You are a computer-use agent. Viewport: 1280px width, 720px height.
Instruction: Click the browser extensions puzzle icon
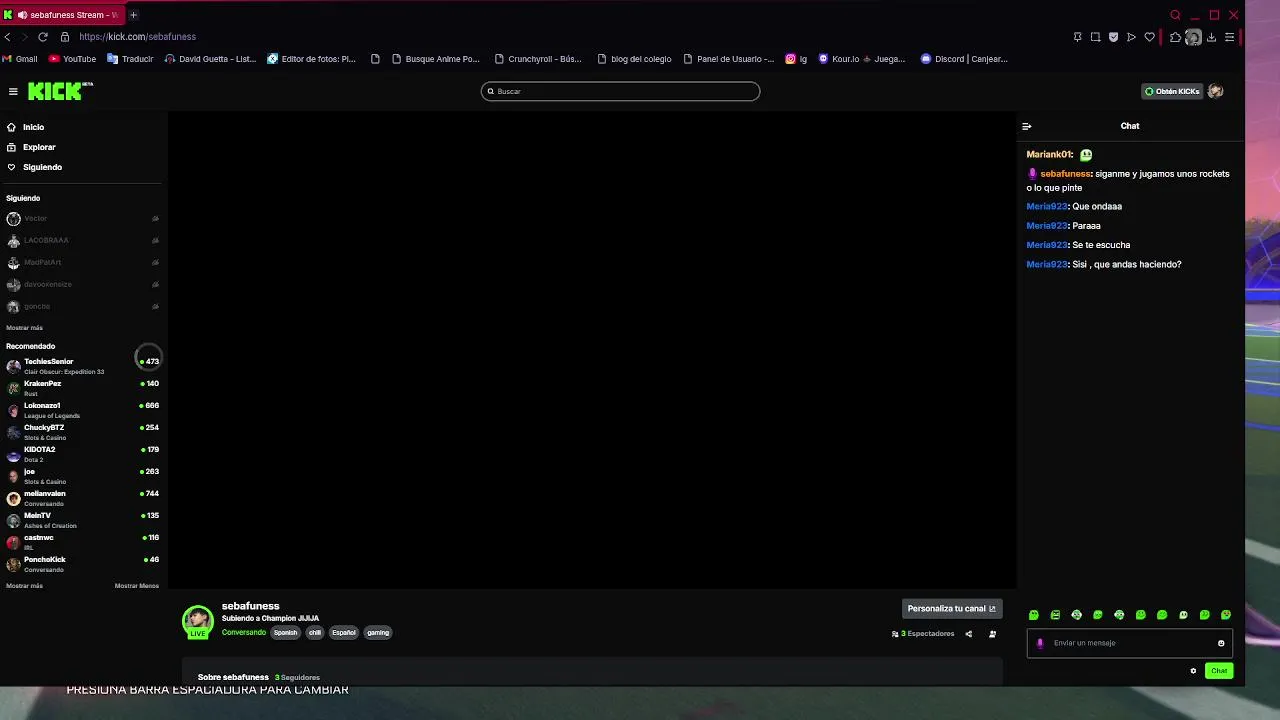click(1175, 37)
